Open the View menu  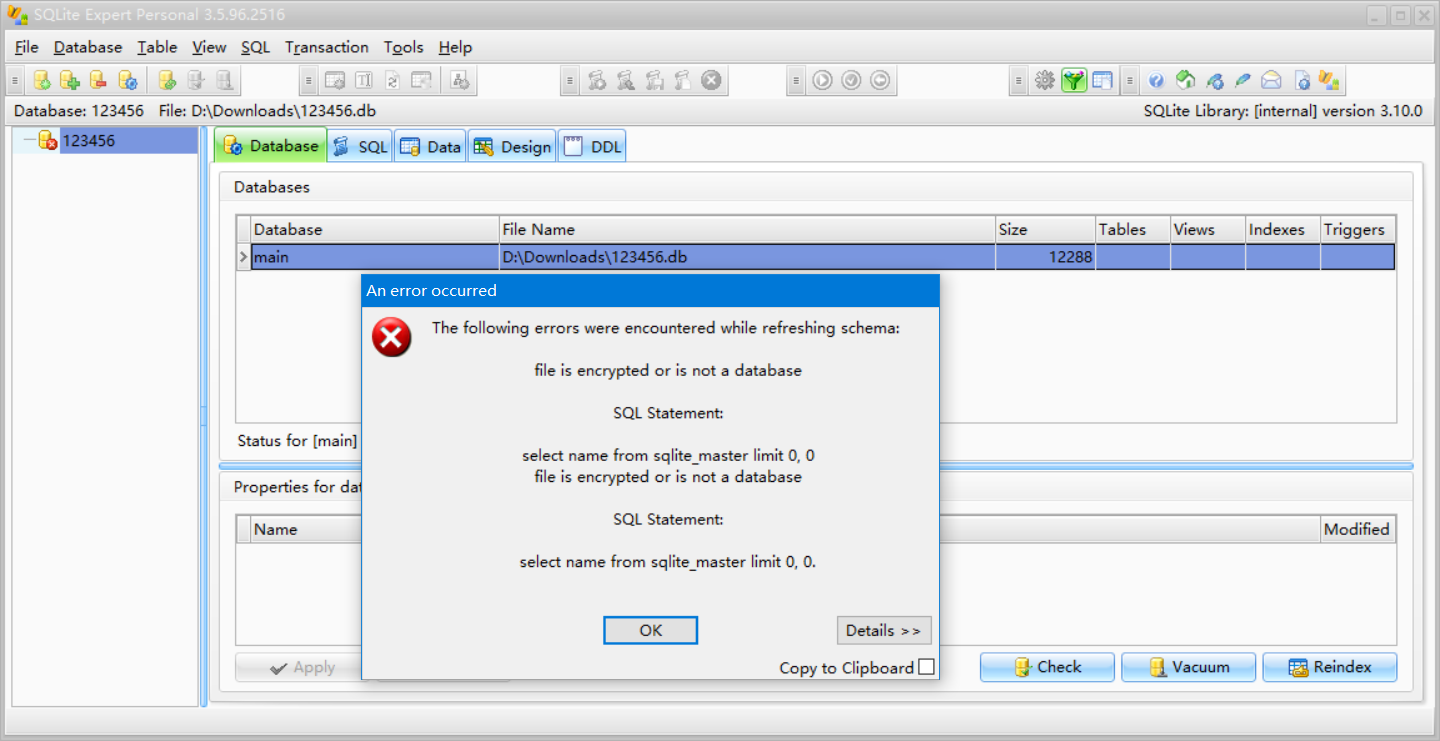tap(210, 47)
